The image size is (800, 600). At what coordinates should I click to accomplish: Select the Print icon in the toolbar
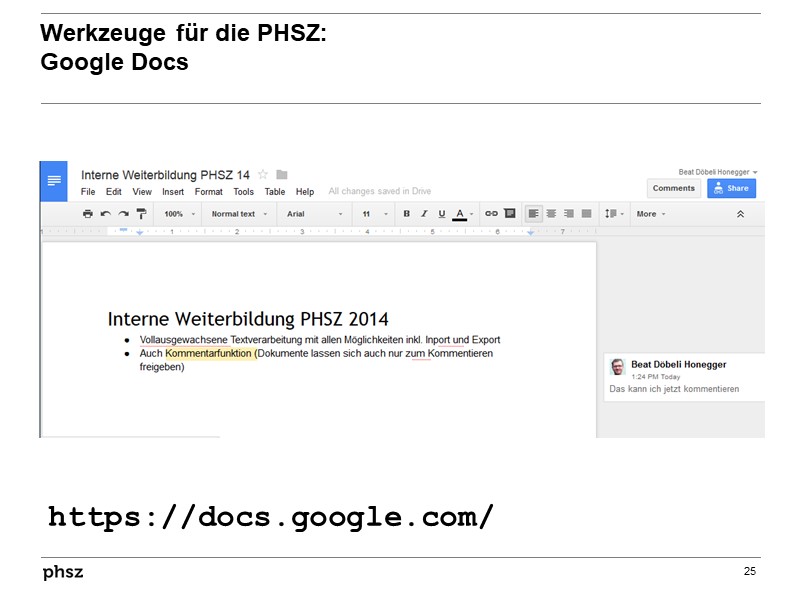point(87,213)
